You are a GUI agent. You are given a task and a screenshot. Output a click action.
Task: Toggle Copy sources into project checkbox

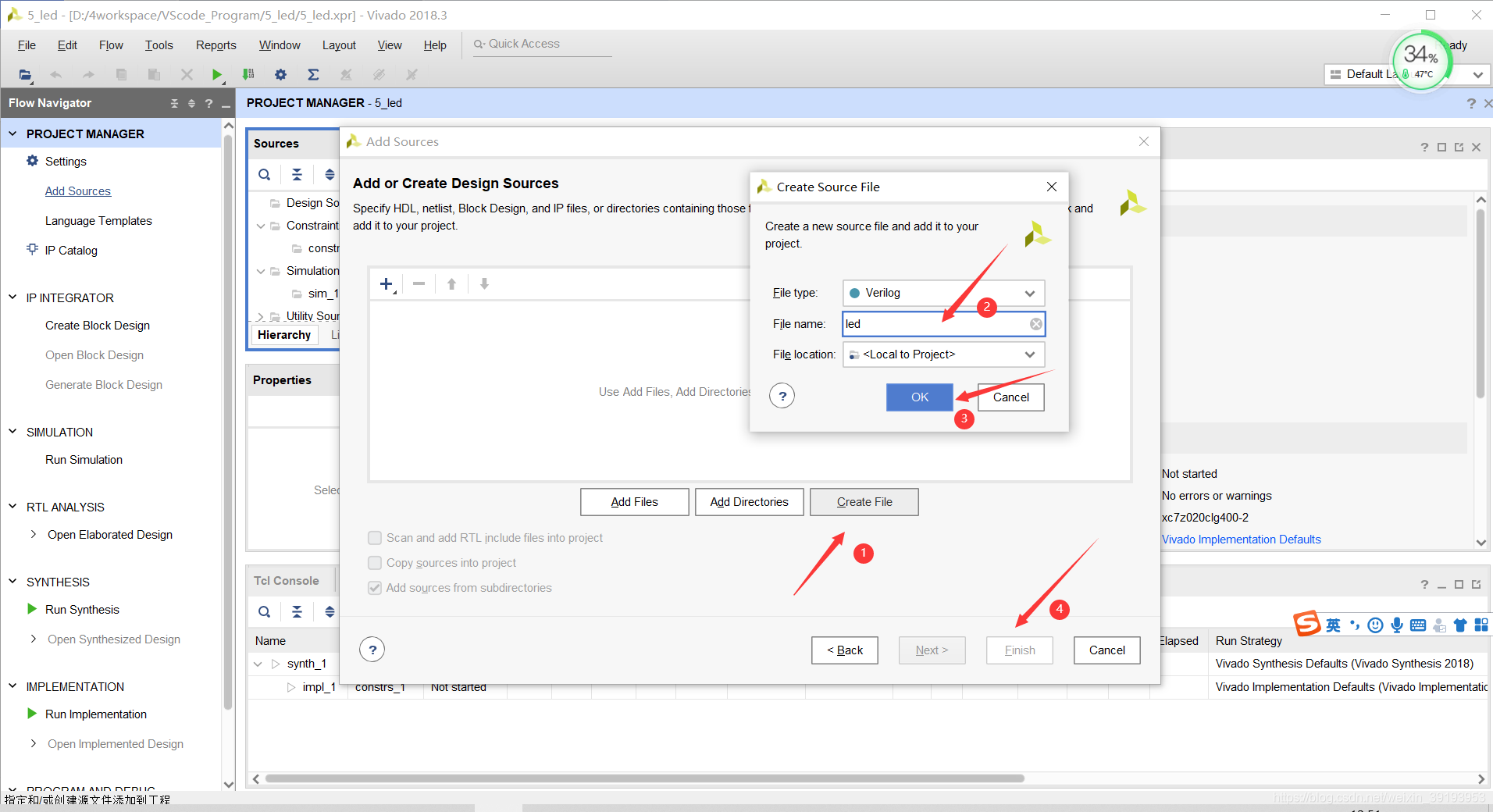point(375,563)
